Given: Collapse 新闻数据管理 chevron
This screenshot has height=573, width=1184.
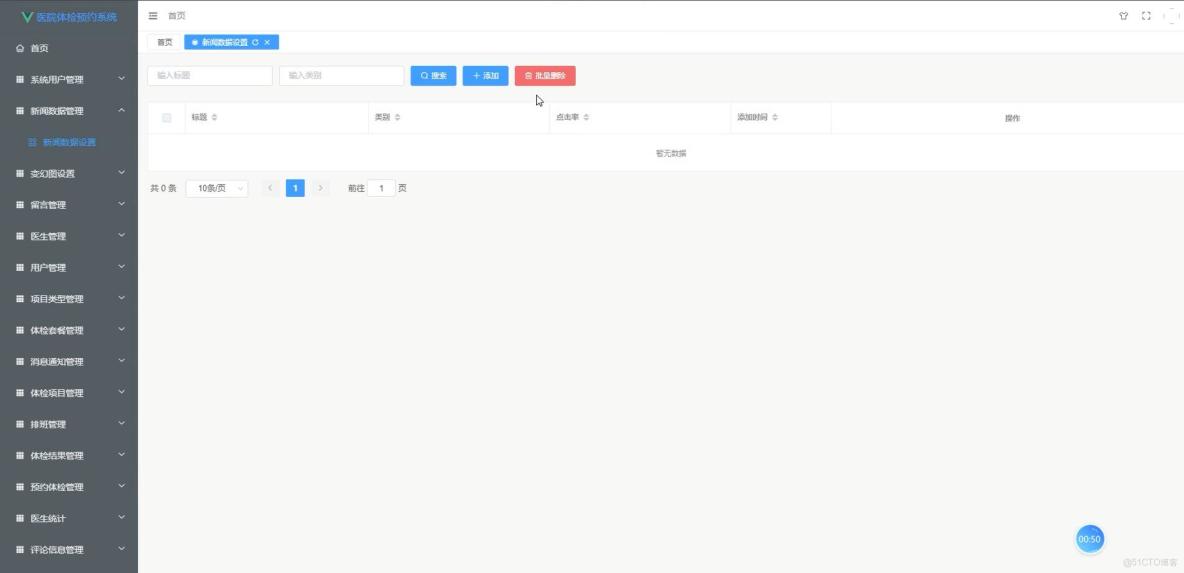Looking at the screenshot, I should (x=122, y=110).
